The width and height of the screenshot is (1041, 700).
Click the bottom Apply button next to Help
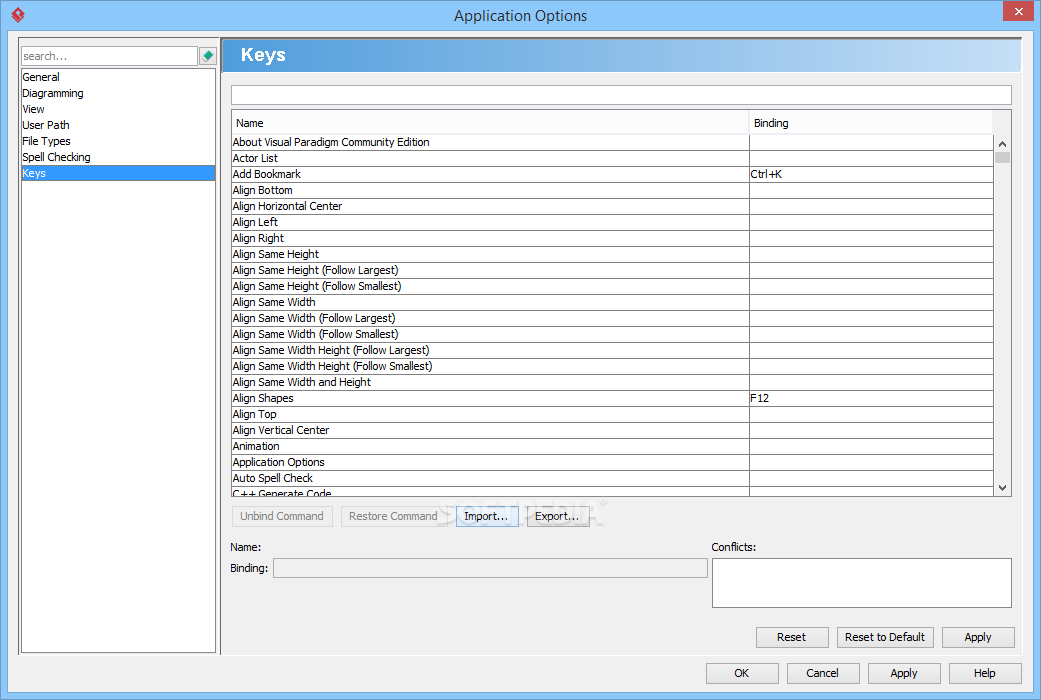click(904, 673)
